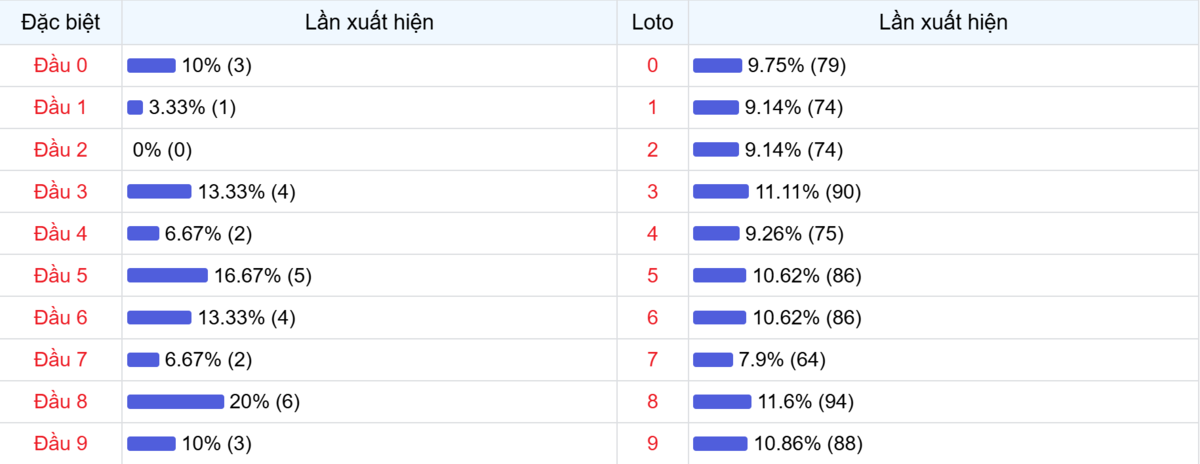Click the 11.6% (94) bar
This screenshot has width=1200, height=464.
722,401
